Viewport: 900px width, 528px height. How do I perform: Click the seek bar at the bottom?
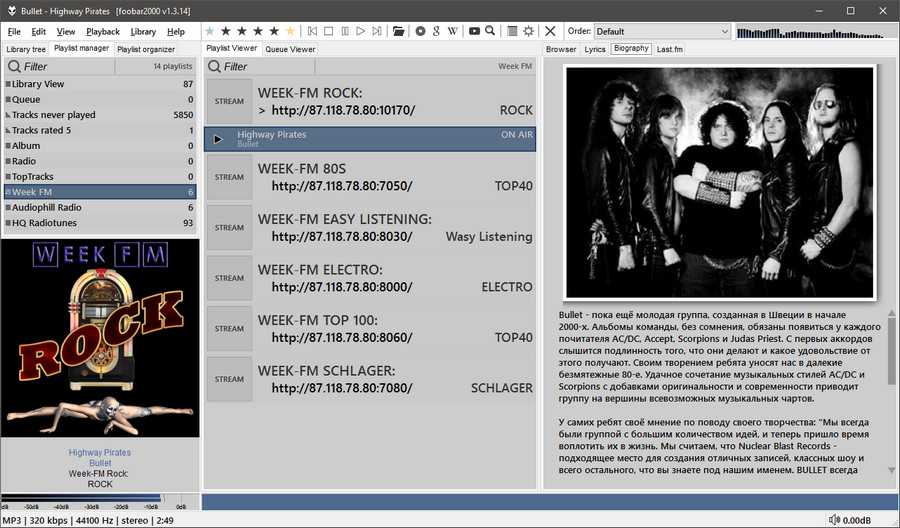(548, 501)
